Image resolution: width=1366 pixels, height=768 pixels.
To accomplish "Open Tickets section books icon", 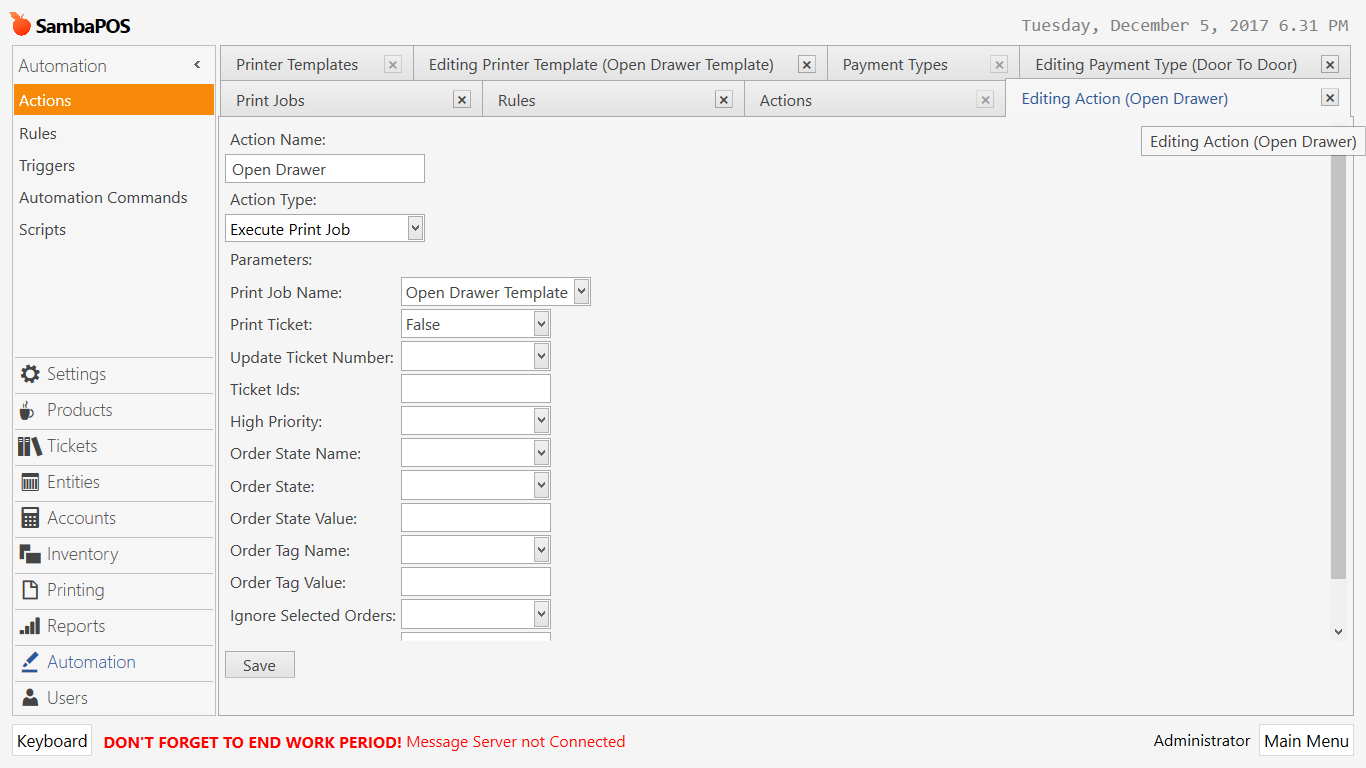I will (30, 446).
